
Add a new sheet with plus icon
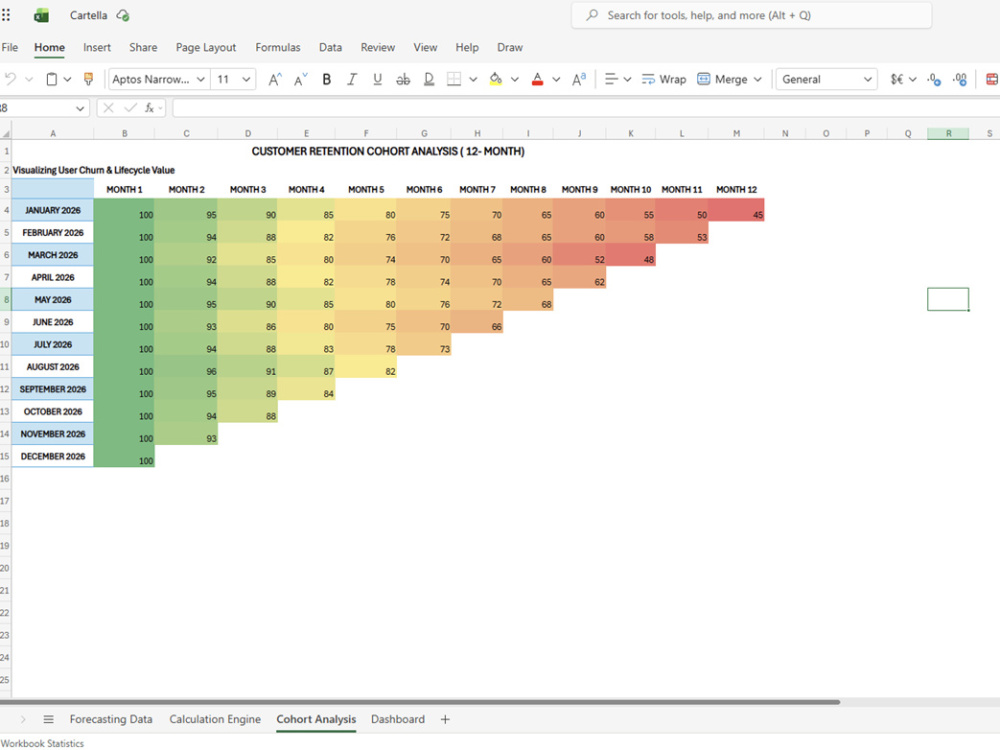tap(445, 719)
